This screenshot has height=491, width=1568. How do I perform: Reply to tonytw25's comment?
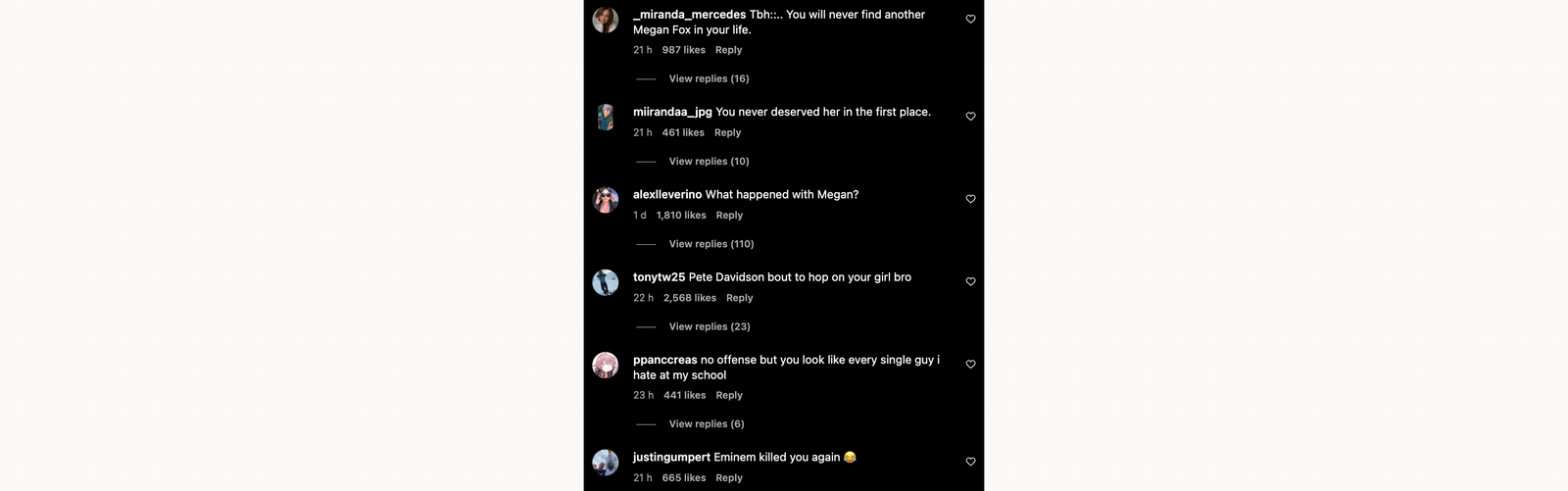pos(739,298)
